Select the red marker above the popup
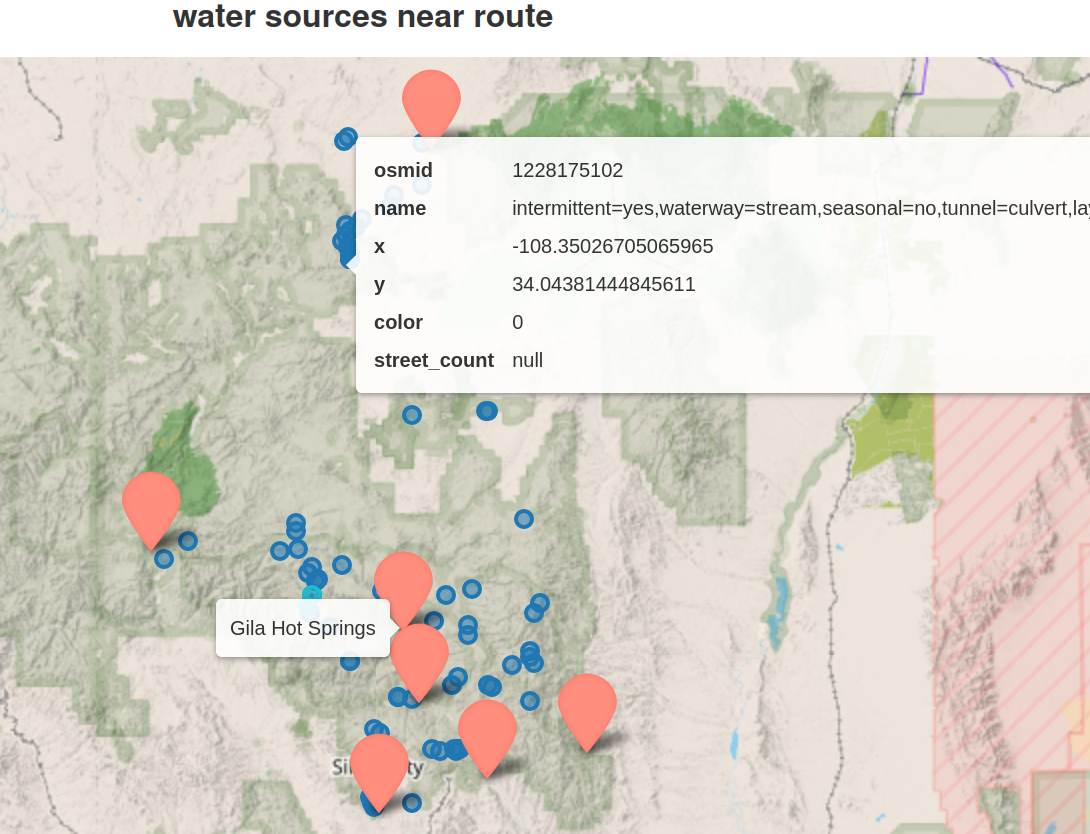 point(430,100)
